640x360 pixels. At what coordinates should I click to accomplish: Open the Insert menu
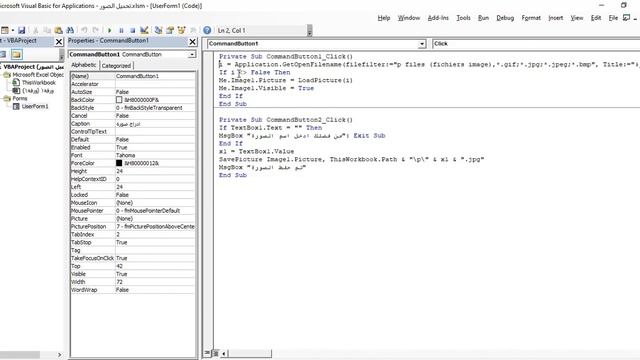pos(556,18)
